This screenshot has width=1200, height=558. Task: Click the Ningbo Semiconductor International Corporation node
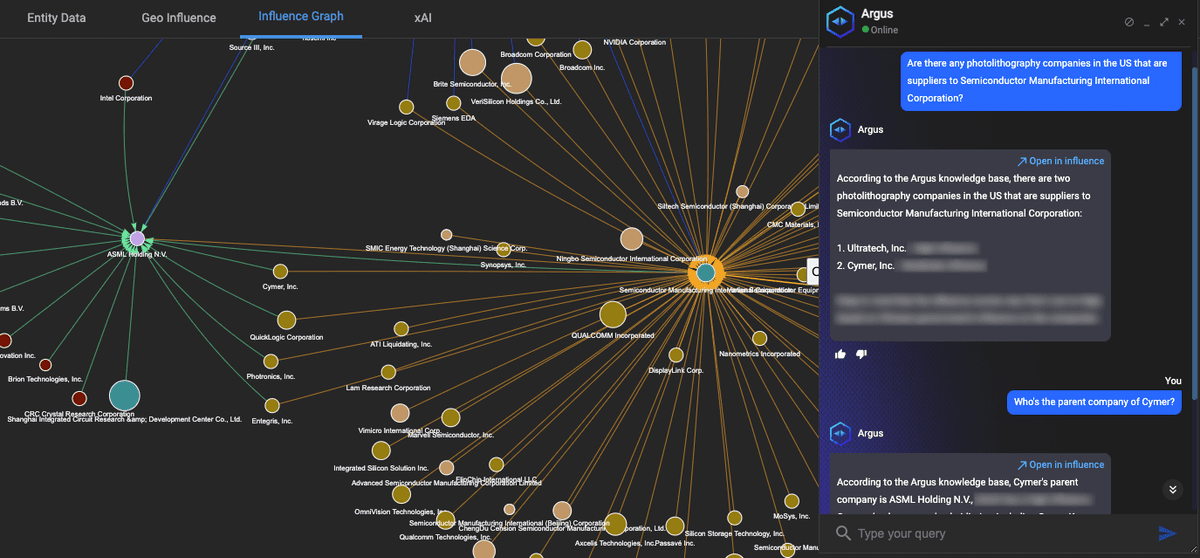coord(631,238)
